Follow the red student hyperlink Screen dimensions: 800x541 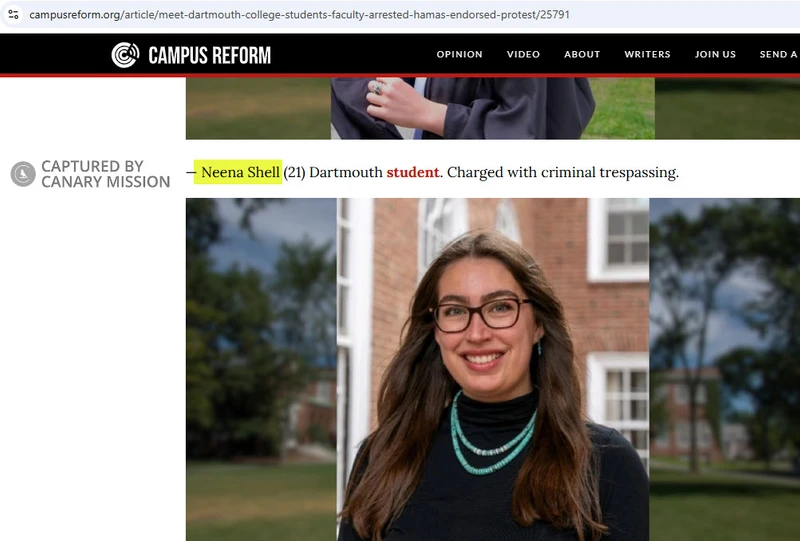point(412,172)
